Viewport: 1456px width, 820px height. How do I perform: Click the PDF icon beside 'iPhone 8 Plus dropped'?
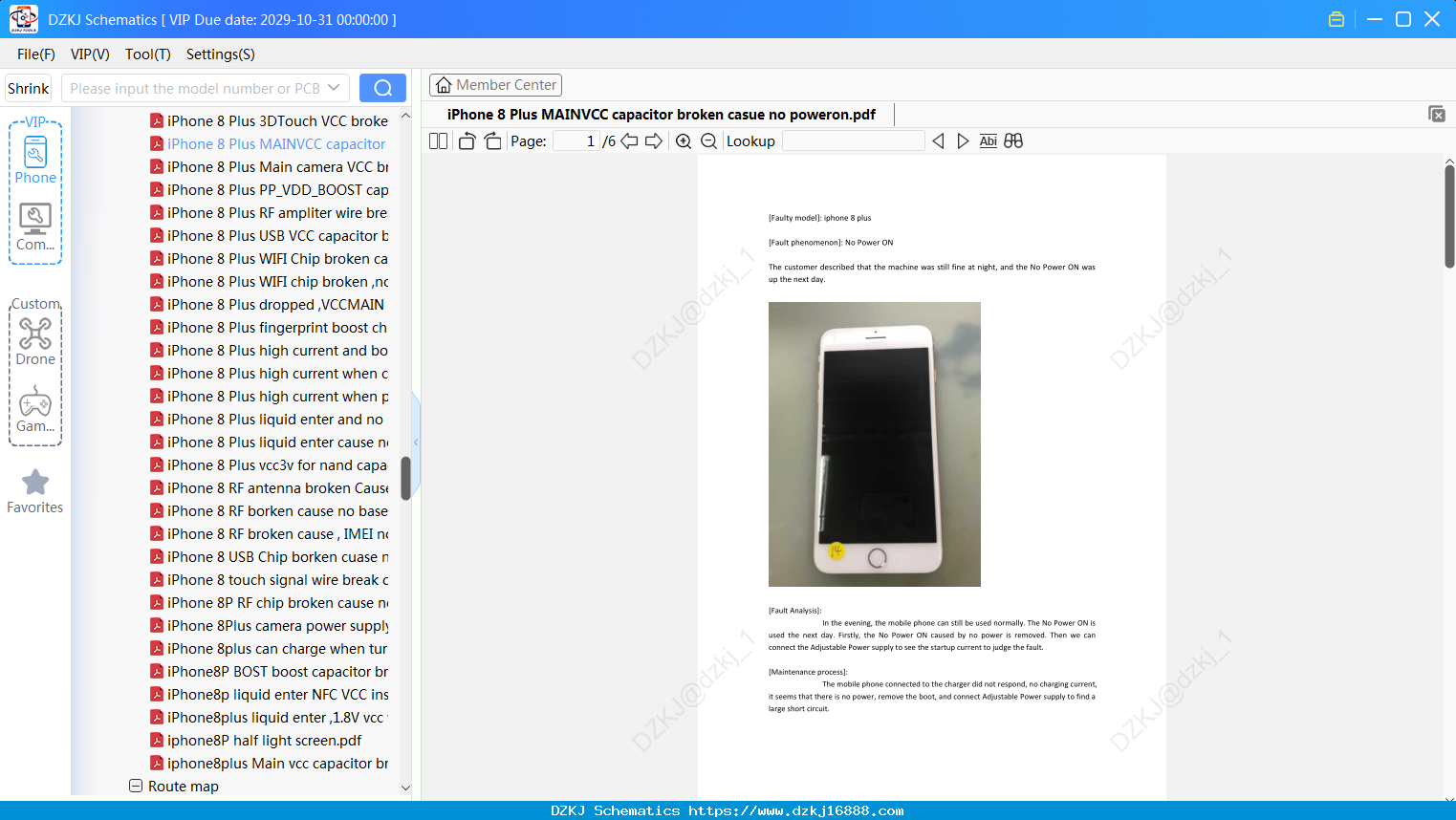click(157, 304)
